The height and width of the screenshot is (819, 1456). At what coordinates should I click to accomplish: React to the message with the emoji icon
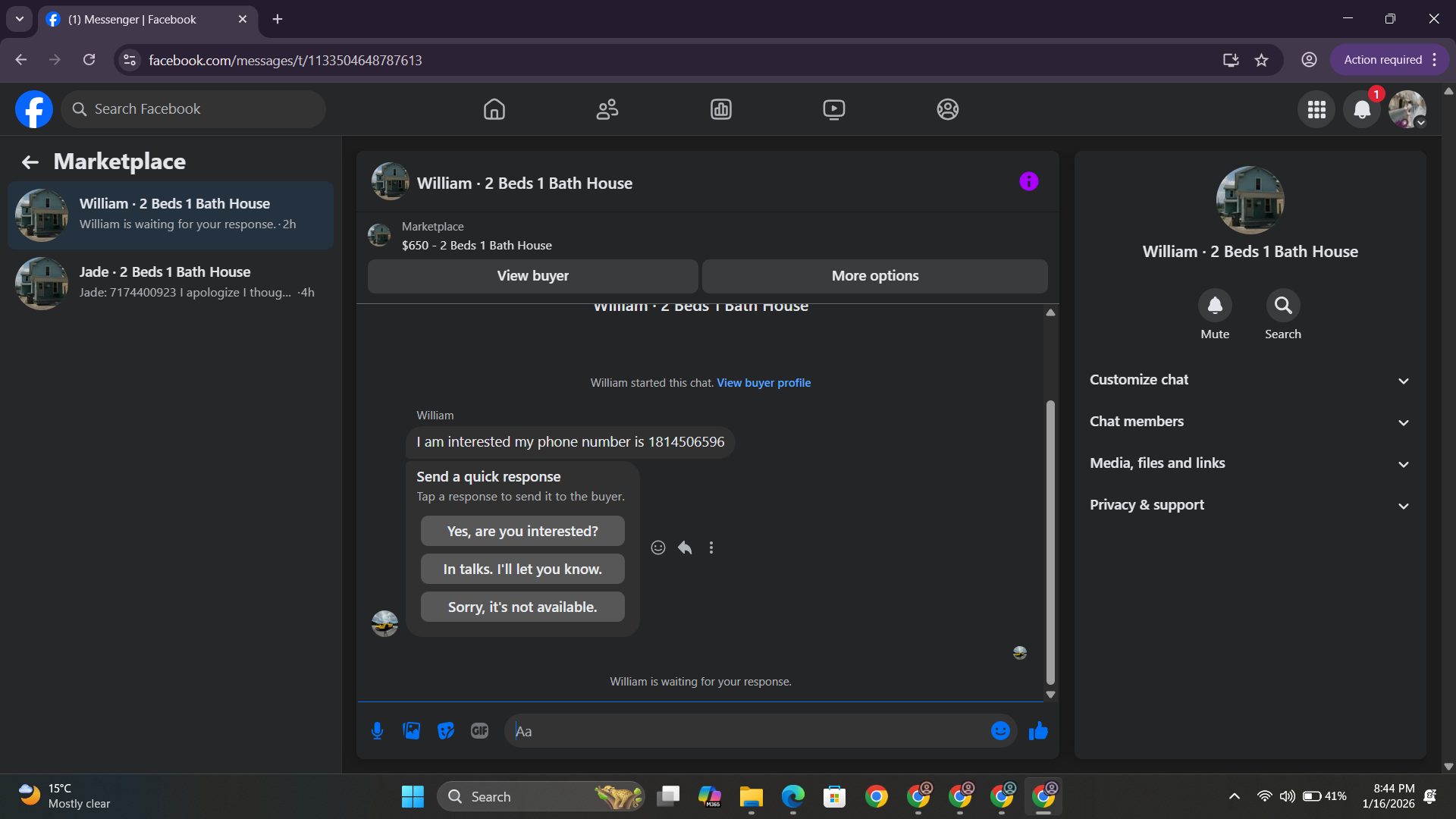pos(657,548)
